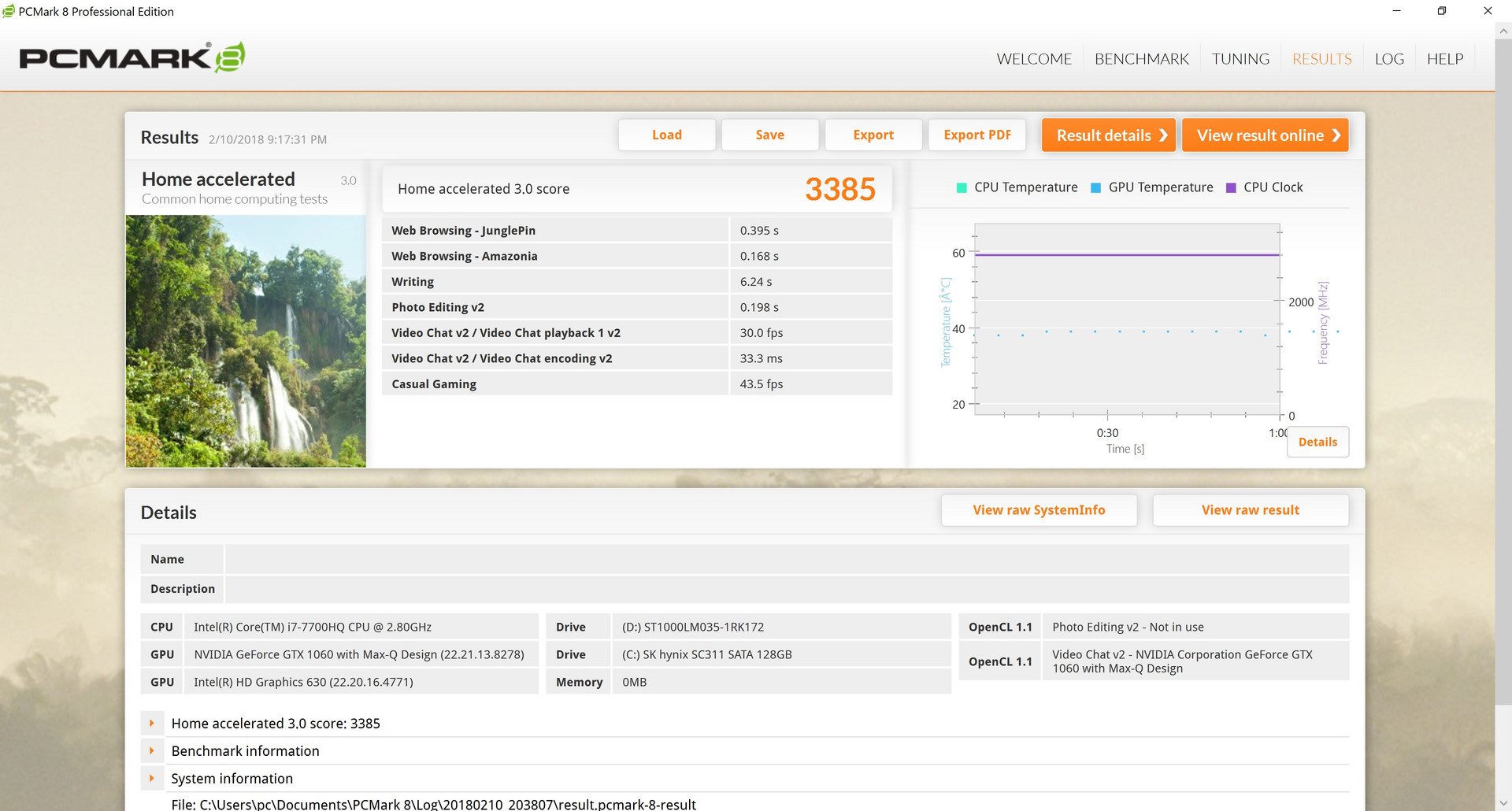Click the waterfall benchmark thumbnail
The width and height of the screenshot is (1512, 811).
pyautogui.click(x=246, y=341)
